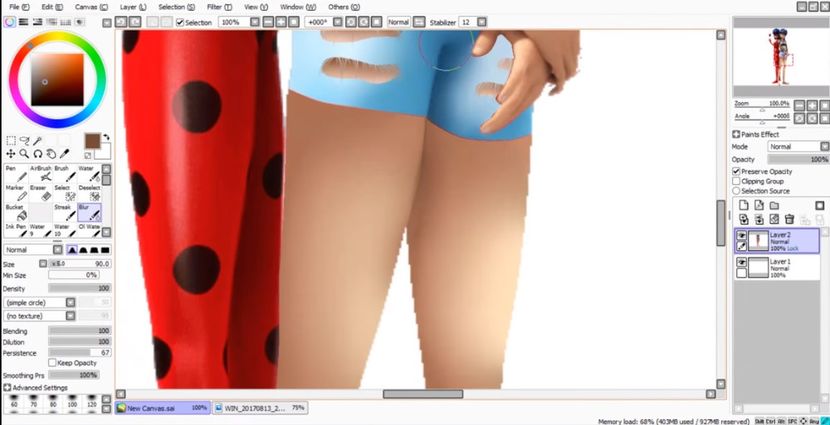Click the Persistence slider
Image resolution: width=830 pixels, height=425 pixels.
coord(79,352)
